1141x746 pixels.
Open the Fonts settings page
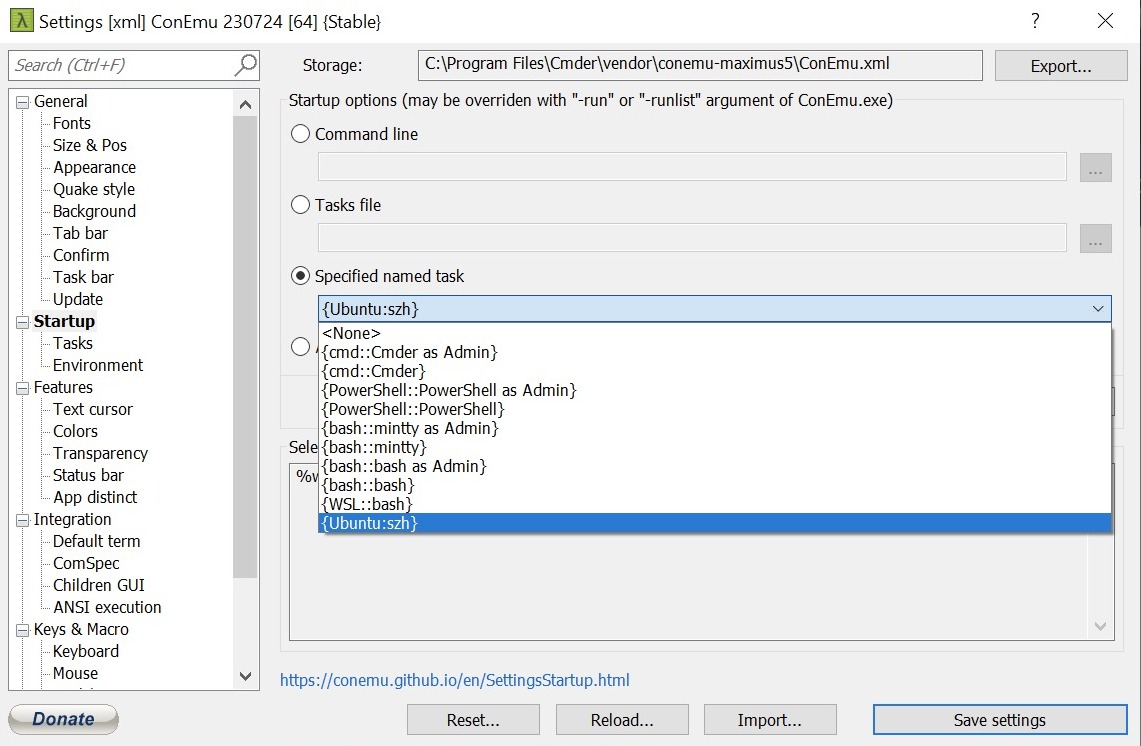tap(71, 124)
